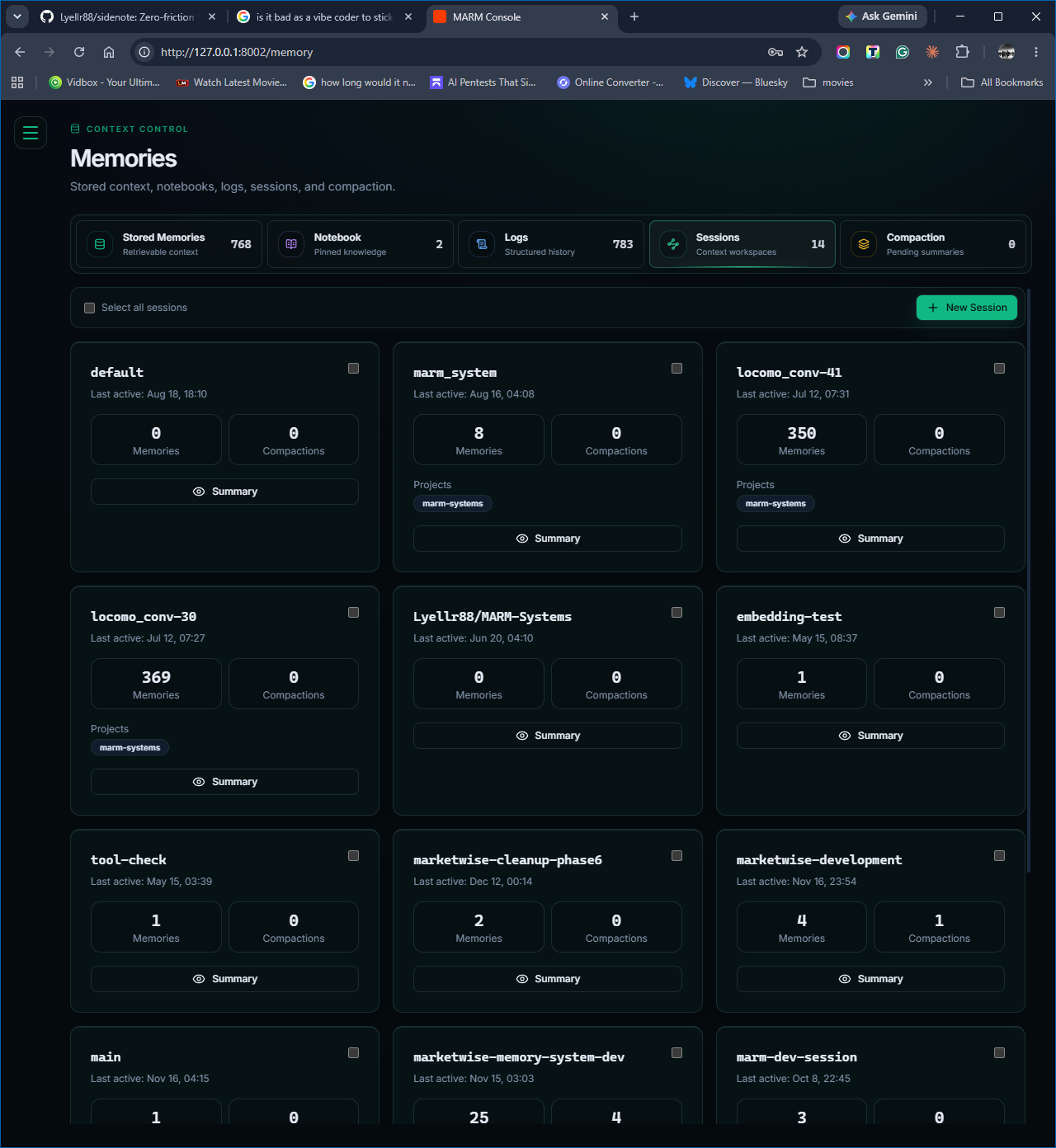Reload the current page
This screenshot has height=1148, width=1056.
[79, 52]
